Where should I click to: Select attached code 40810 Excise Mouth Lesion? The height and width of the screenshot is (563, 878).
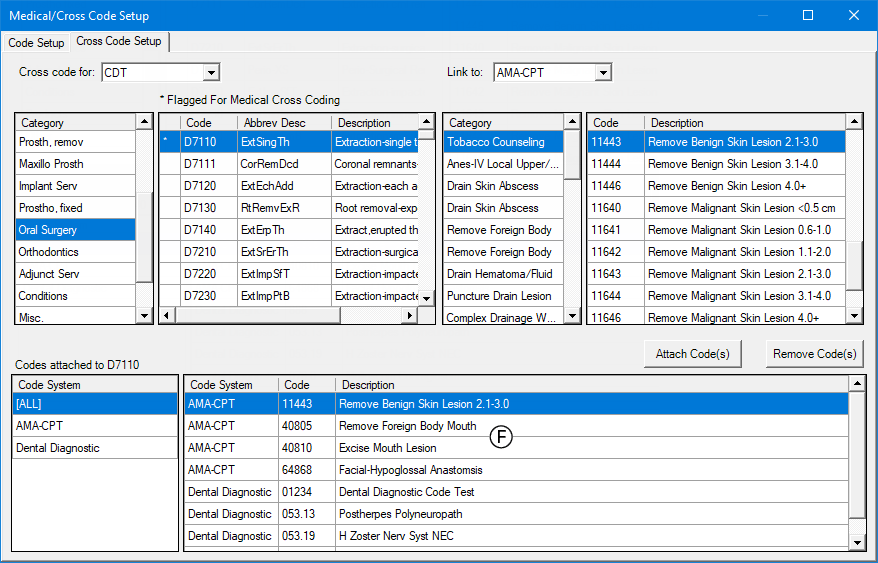(x=387, y=448)
